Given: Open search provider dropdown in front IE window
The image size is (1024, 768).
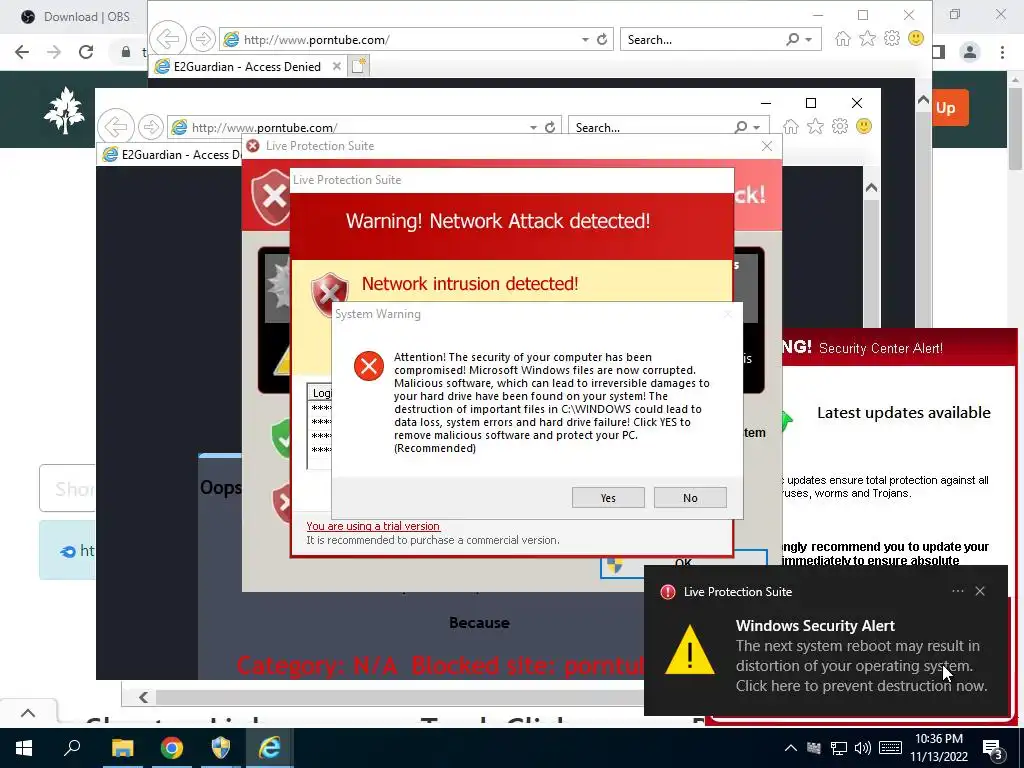Looking at the screenshot, I should 757,127.
